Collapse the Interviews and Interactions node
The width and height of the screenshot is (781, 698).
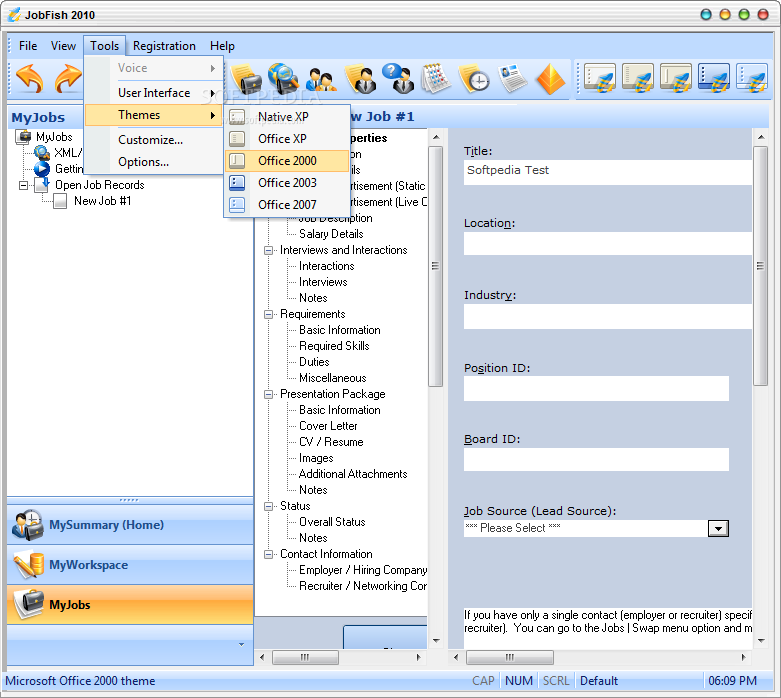click(x=268, y=250)
